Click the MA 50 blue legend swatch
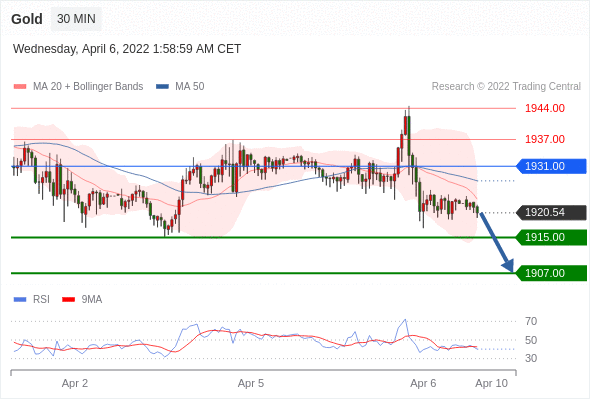The width and height of the screenshot is (590, 400). [162, 87]
